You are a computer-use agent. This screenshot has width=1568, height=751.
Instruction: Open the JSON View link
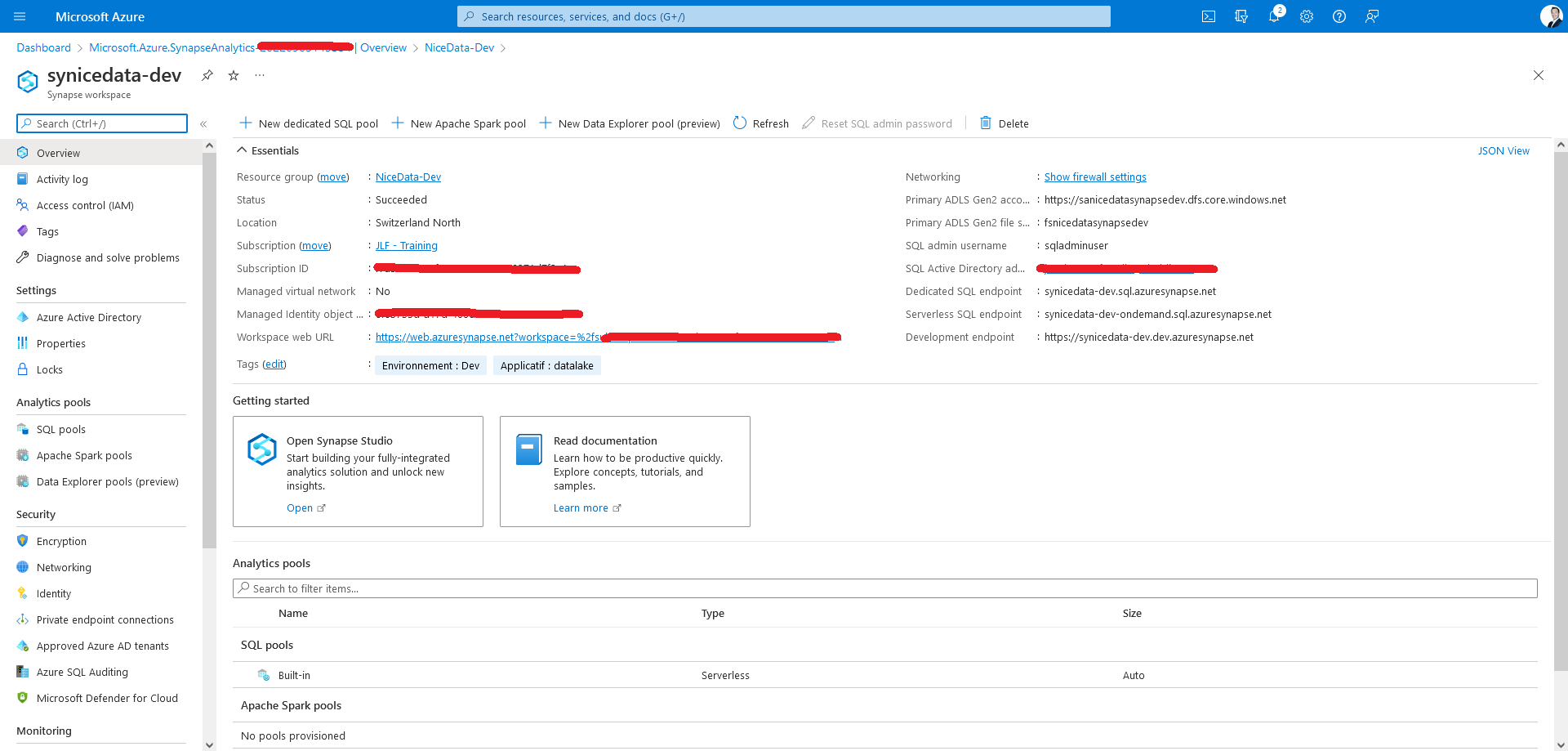click(1503, 151)
